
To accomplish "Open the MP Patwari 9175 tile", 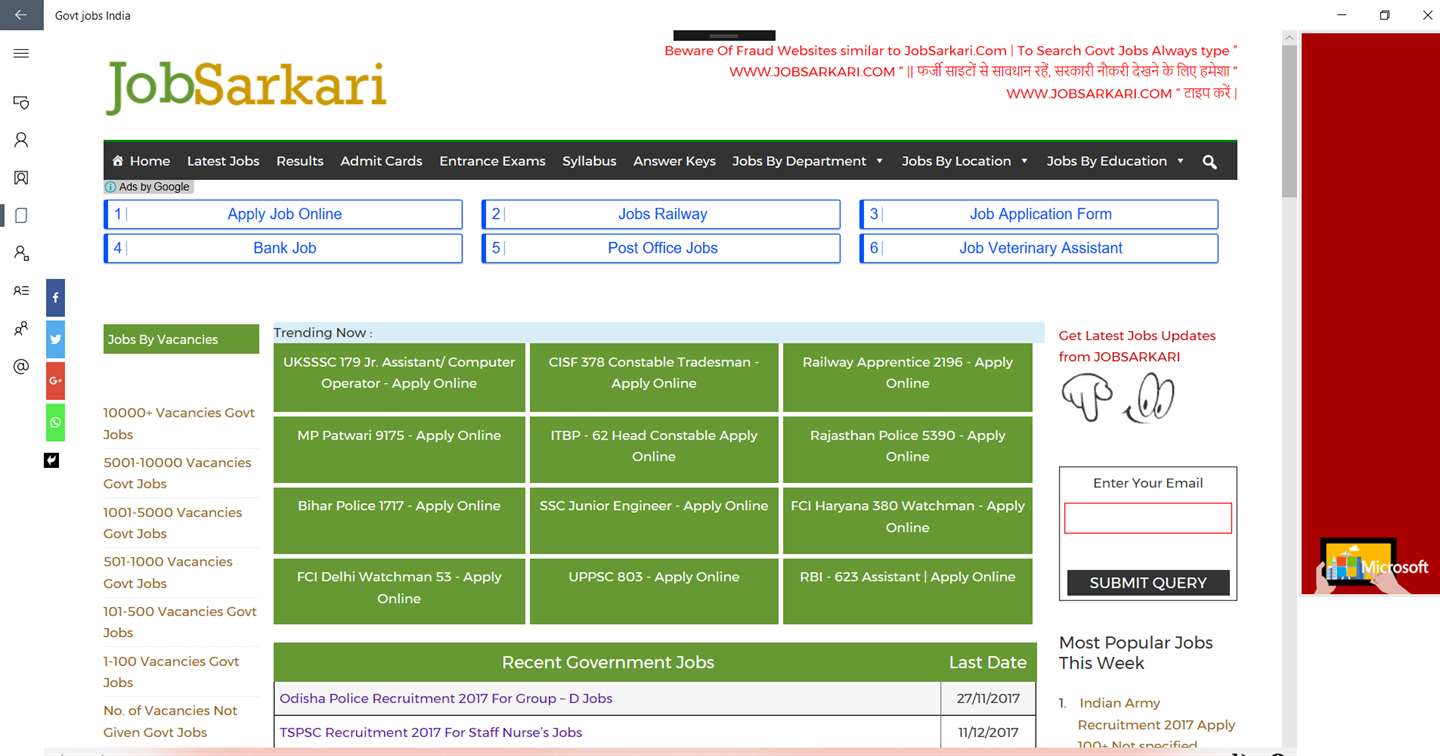I will click(399, 449).
